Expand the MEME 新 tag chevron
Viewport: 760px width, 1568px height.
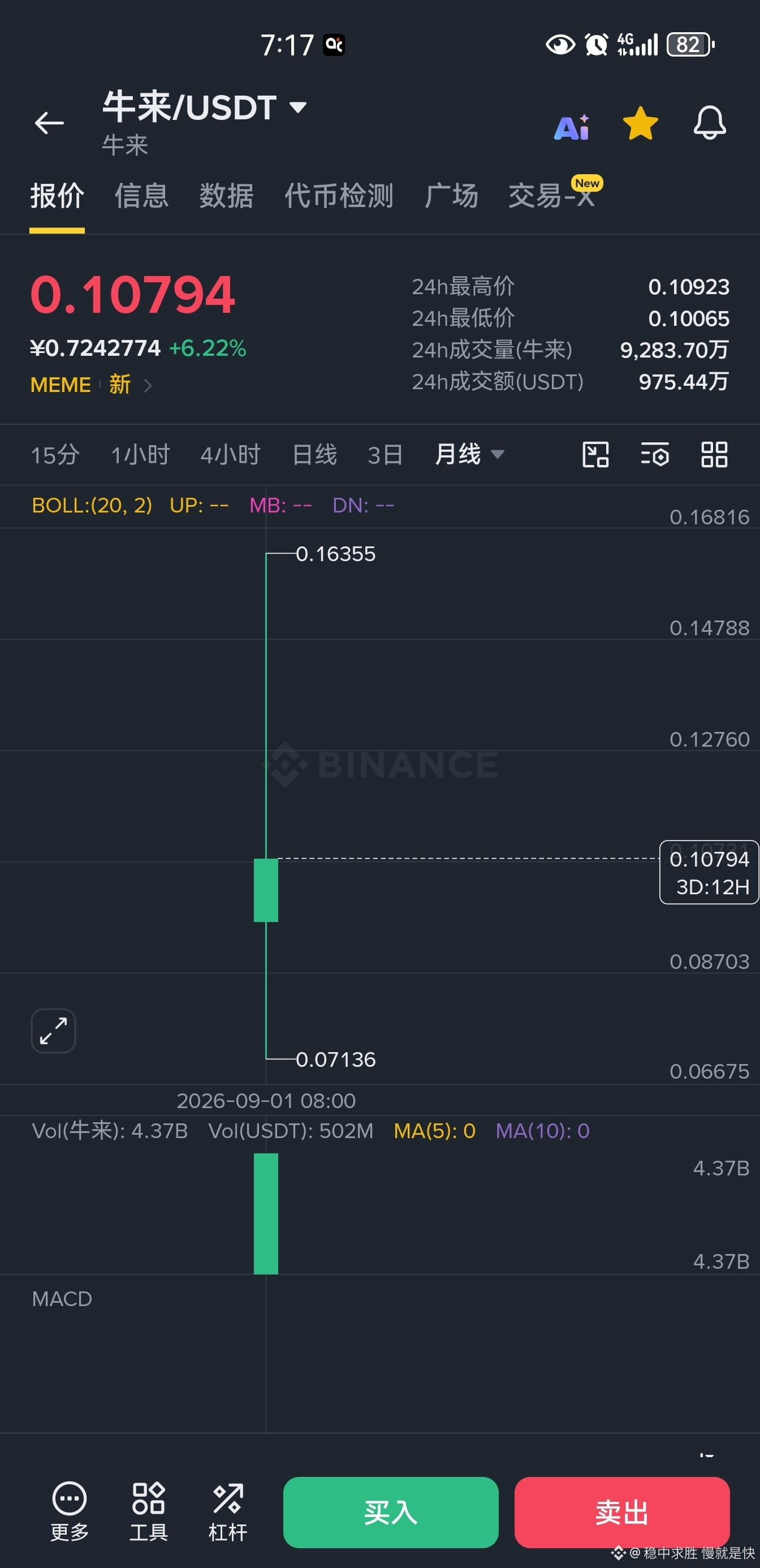148,385
